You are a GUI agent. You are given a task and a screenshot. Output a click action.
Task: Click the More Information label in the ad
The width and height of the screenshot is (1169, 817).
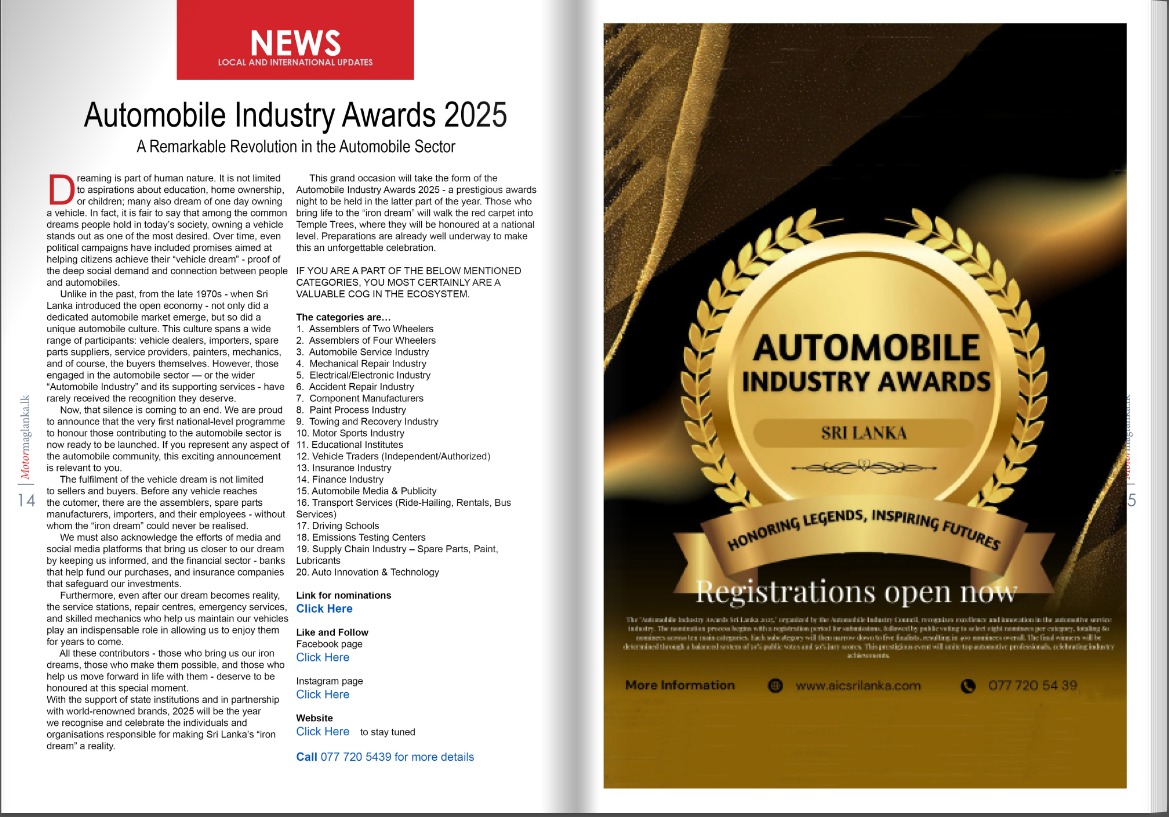point(680,686)
